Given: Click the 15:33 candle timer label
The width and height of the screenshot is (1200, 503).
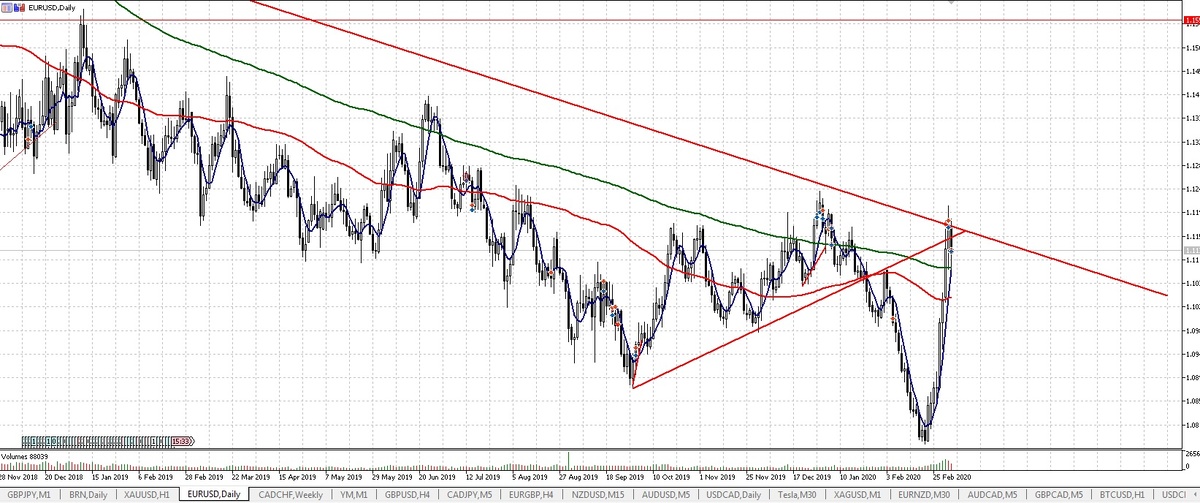Looking at the screenshot, I should [x=182, y=441].
